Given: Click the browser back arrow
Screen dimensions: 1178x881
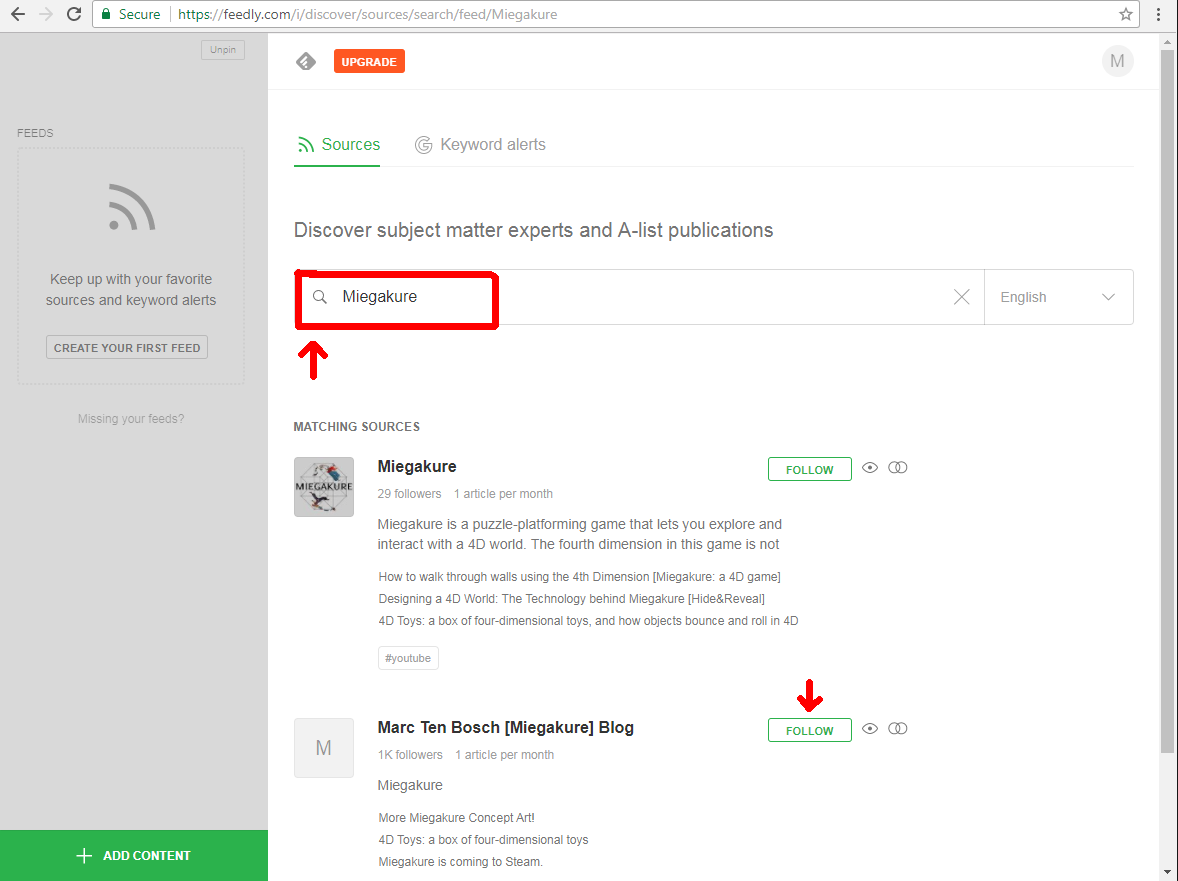Looking at the screenshot, I should [18, 14].
